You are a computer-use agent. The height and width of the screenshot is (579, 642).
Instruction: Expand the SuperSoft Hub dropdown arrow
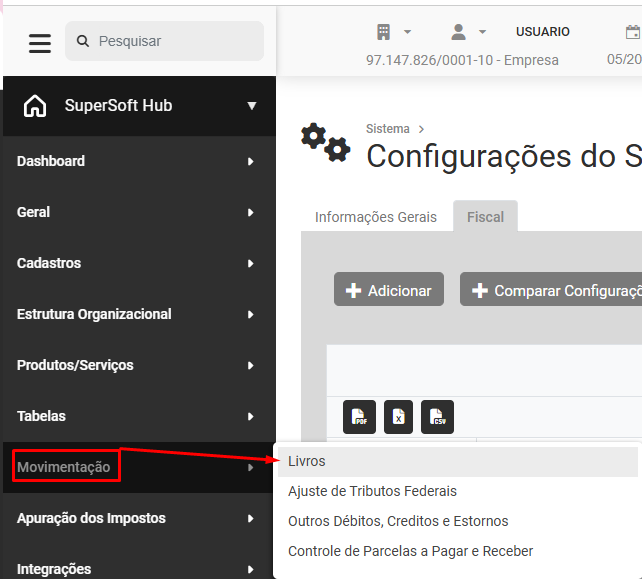252,106
